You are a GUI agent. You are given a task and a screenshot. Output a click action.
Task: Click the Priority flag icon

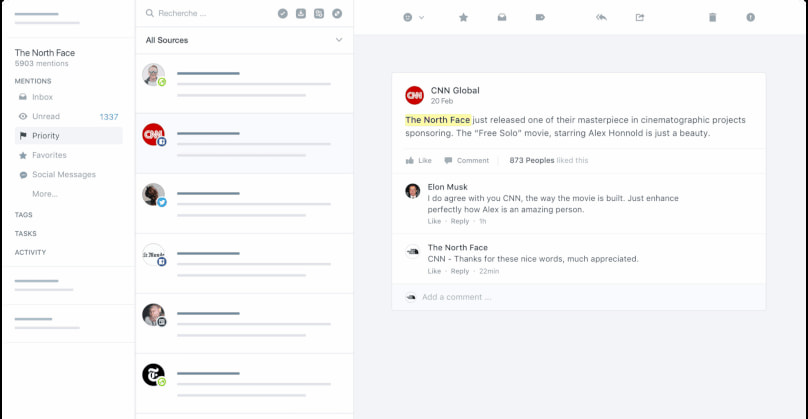(23, 136)
